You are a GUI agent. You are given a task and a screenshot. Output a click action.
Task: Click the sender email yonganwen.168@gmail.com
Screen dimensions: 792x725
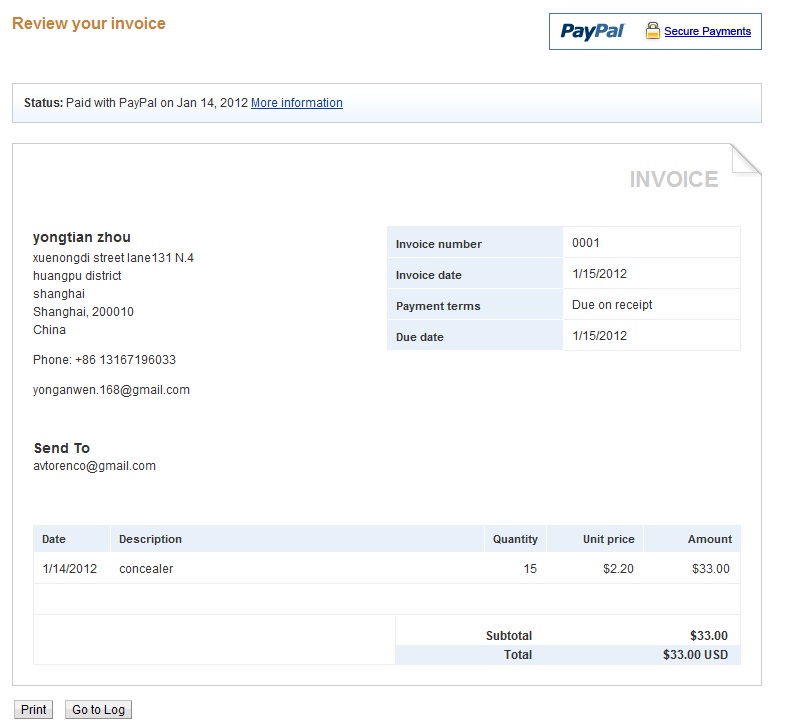coord(111,390)
